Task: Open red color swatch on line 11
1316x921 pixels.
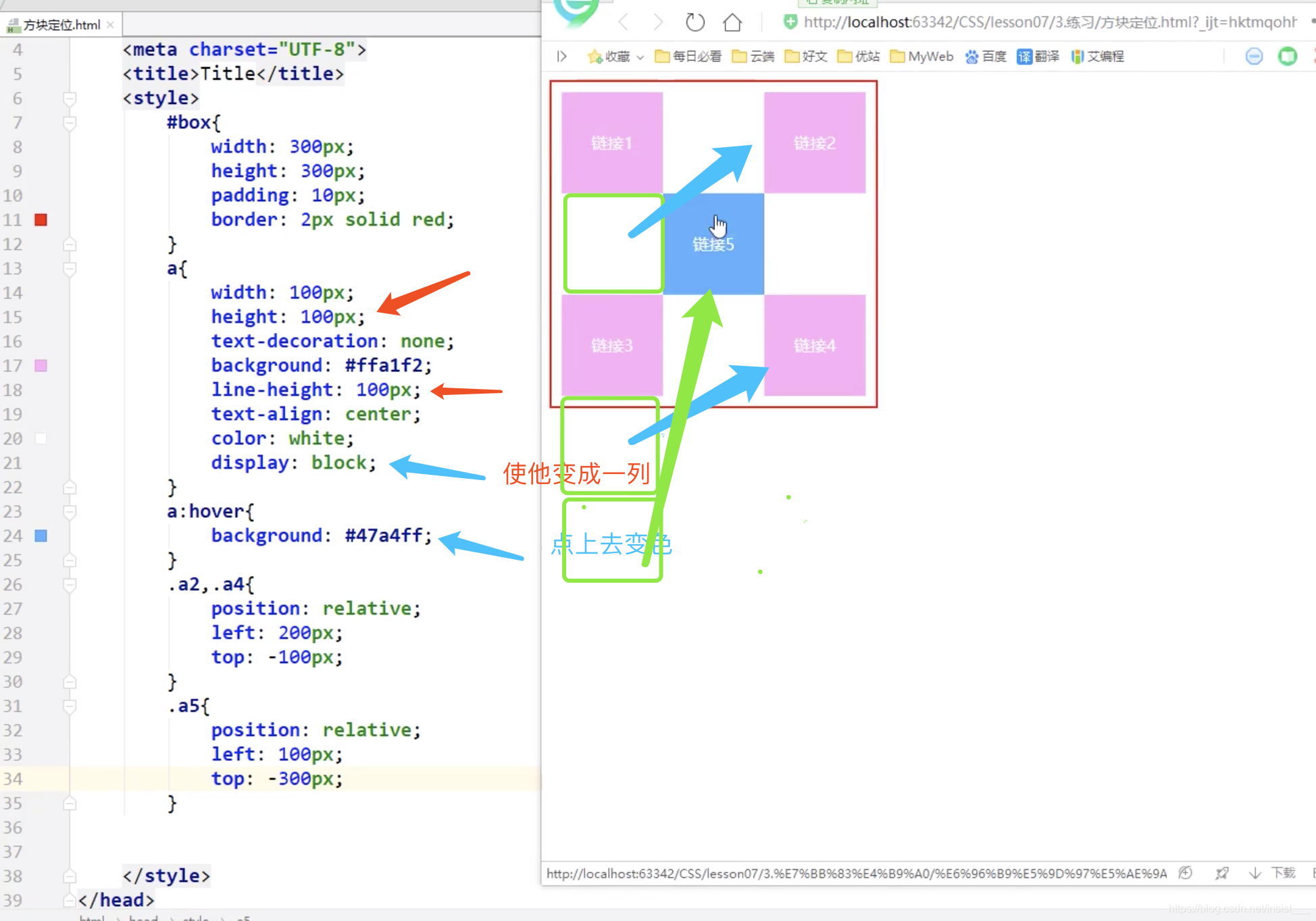Action: coord(41,219)
